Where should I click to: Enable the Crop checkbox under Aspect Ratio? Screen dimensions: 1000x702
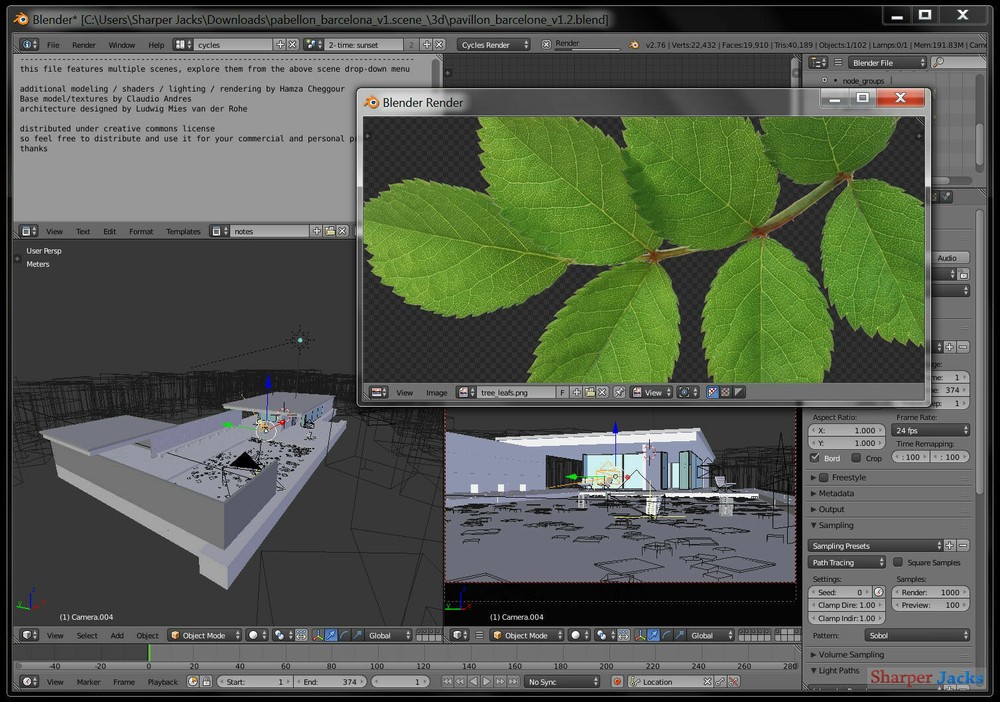(855, 458)
